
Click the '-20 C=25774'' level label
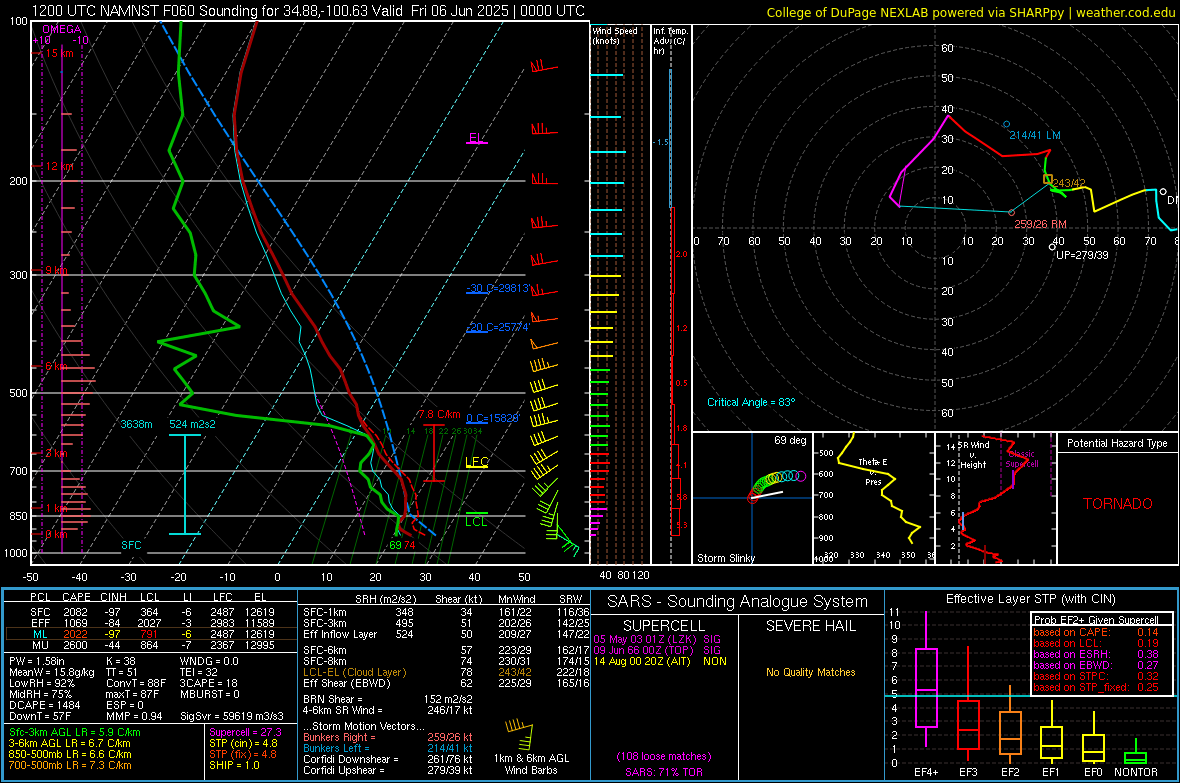tap(497, 328)
